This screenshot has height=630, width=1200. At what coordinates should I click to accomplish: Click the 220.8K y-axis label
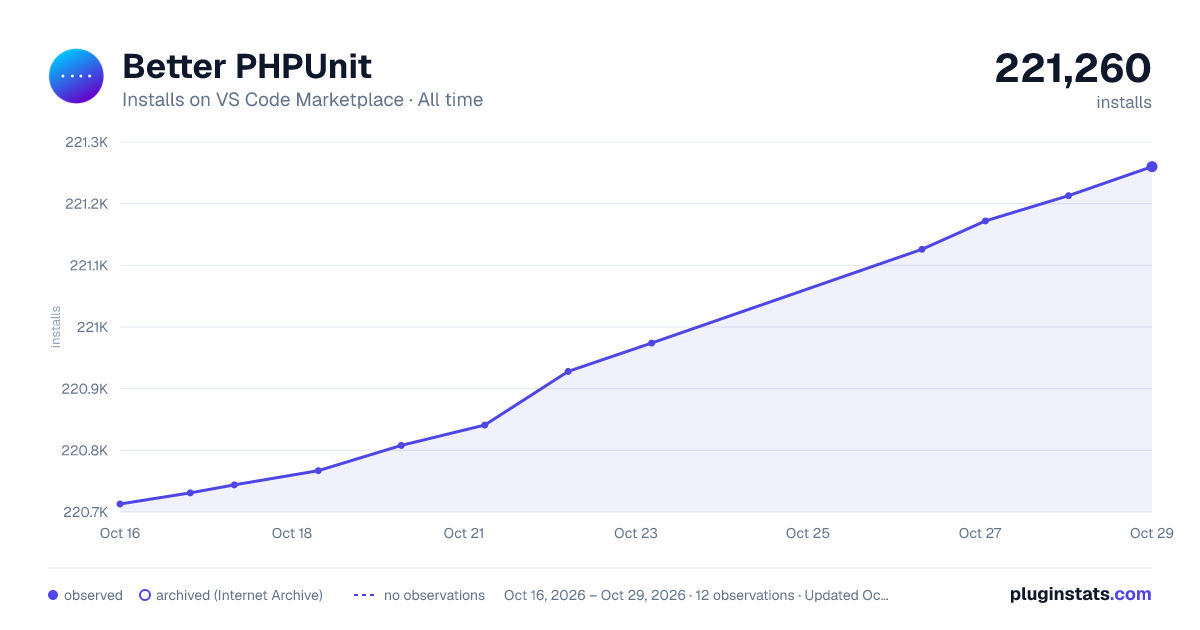pos(85,451)
